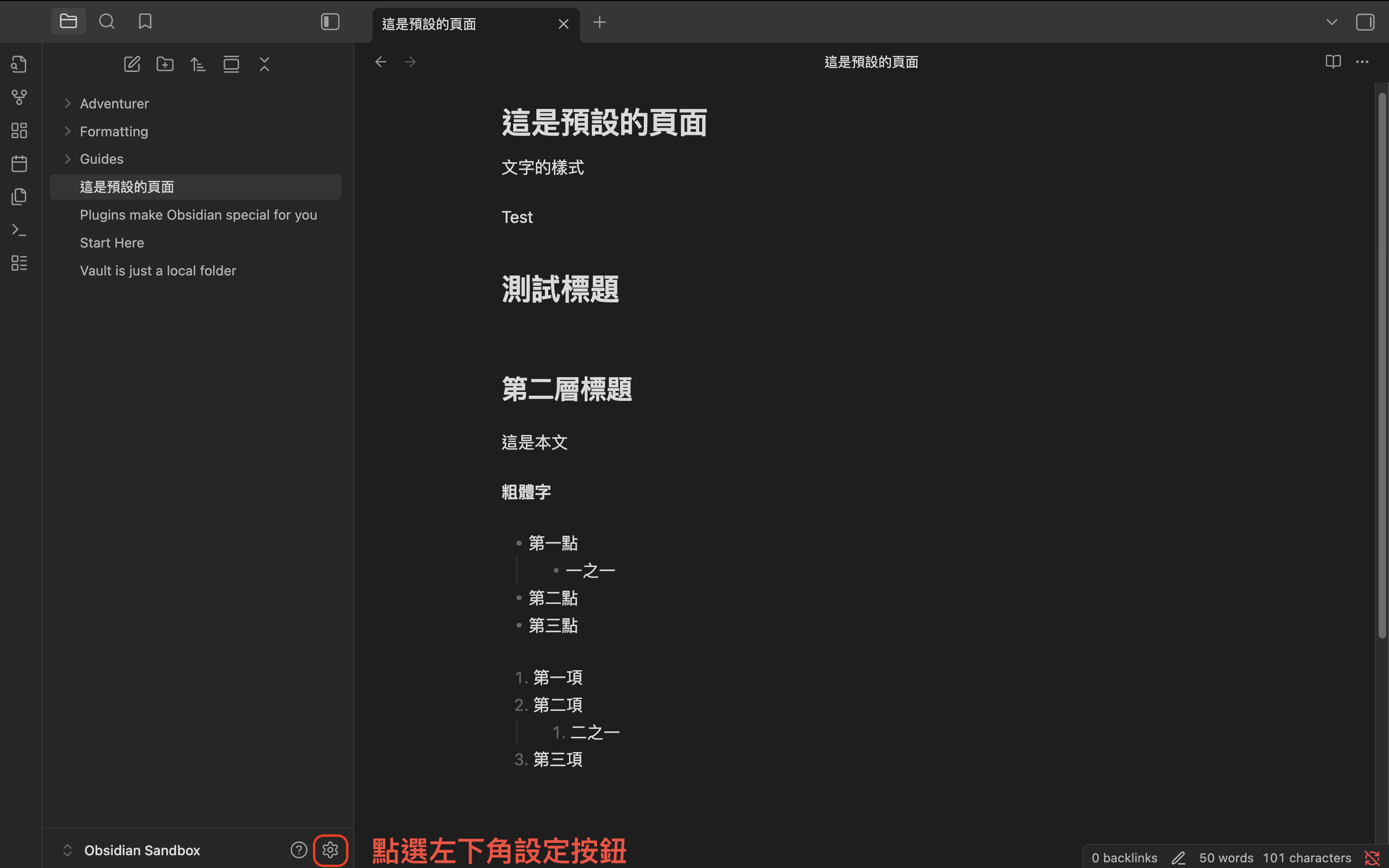Screen dimensions: 1389x868
Task: Open the quick switcher ribbon icon
Action: [x=19, y=64]
